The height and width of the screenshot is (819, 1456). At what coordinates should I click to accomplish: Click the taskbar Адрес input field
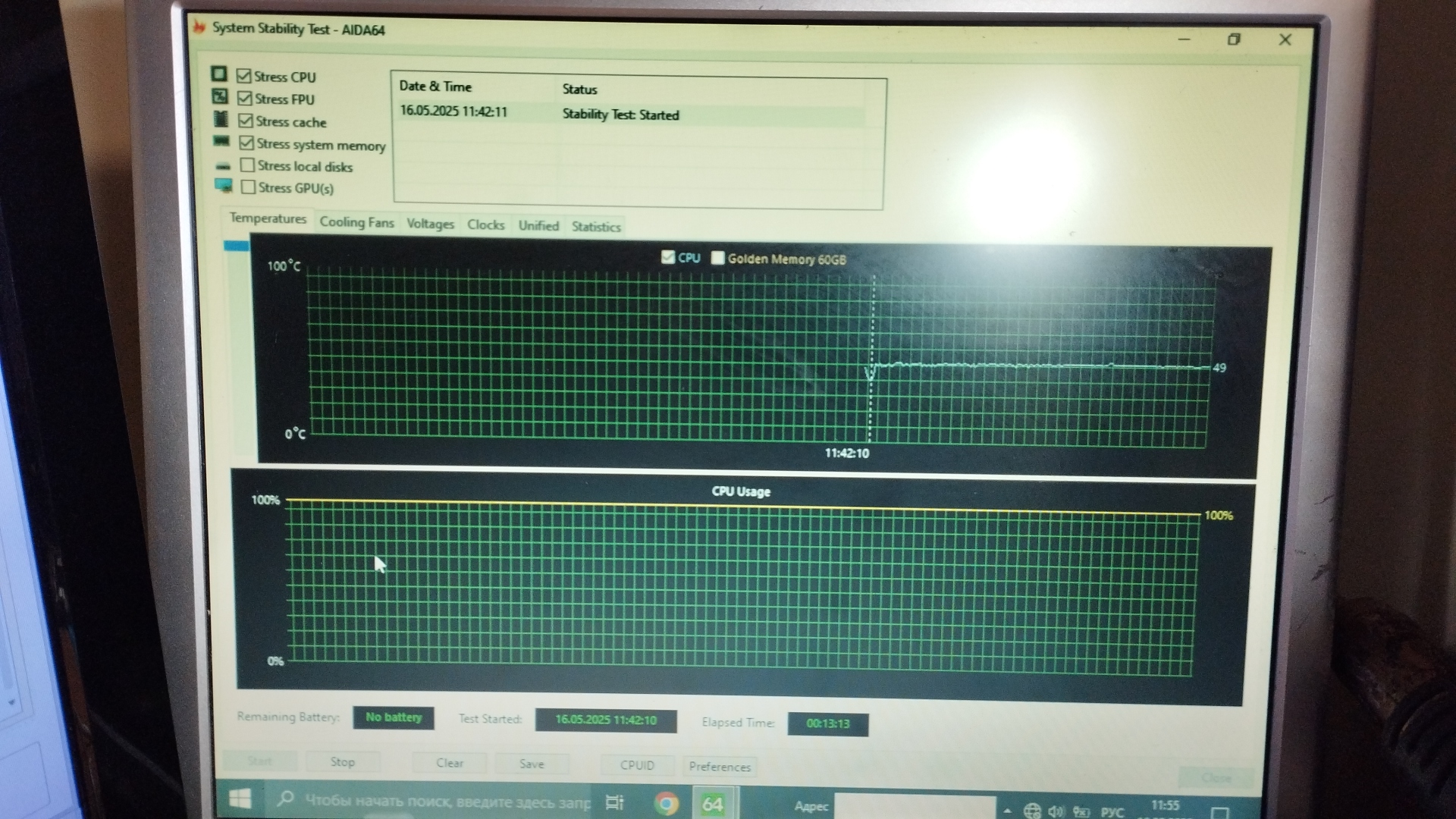click(914, 807)
